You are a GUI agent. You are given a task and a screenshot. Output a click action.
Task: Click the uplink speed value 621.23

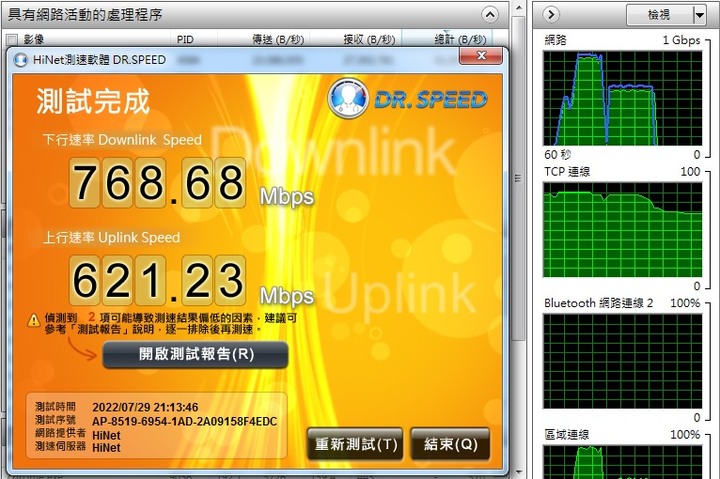click(x=158, y=281)
